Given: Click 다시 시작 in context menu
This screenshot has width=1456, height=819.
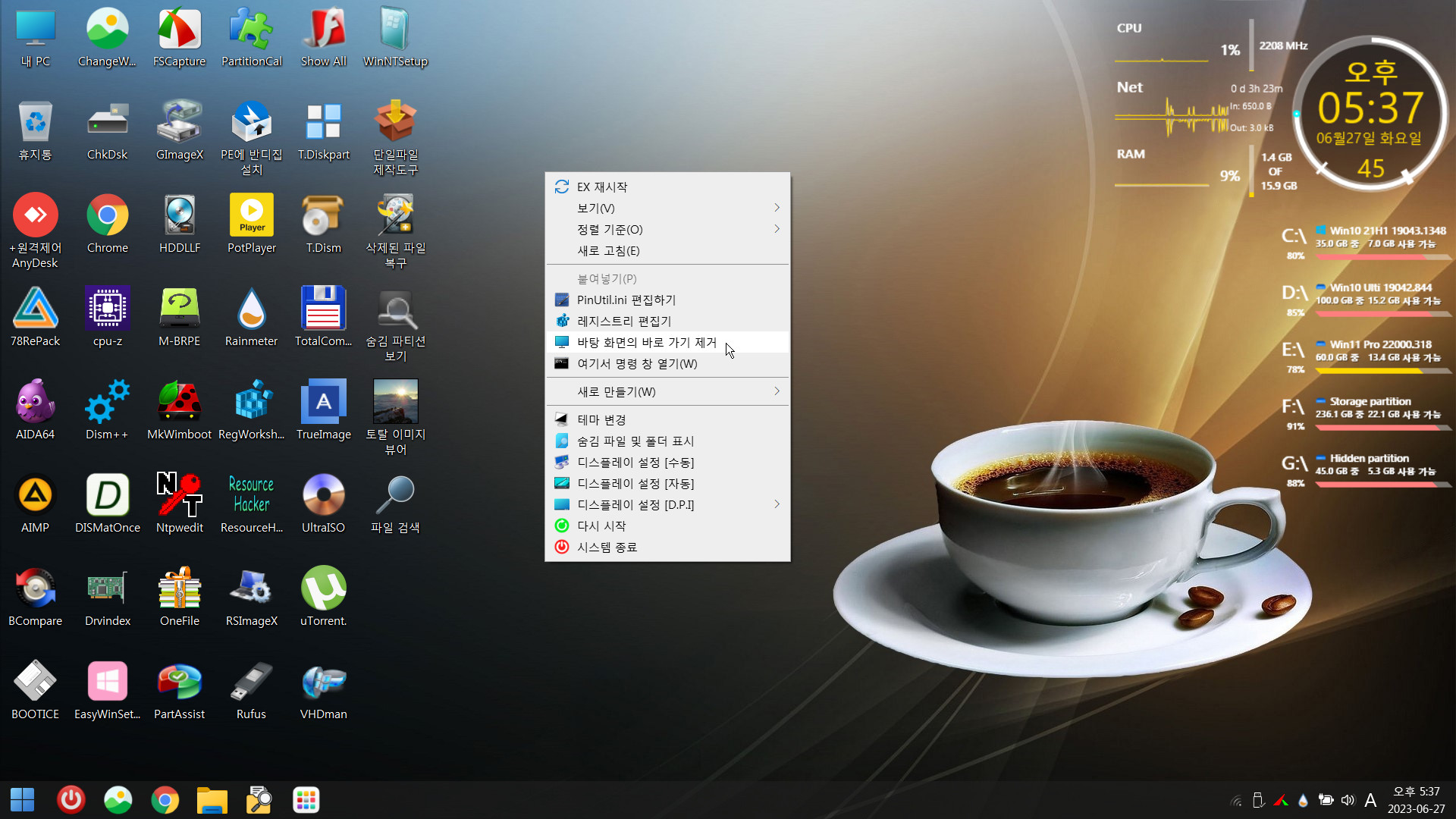Looking at the screenshot, I should coord(667,526).
